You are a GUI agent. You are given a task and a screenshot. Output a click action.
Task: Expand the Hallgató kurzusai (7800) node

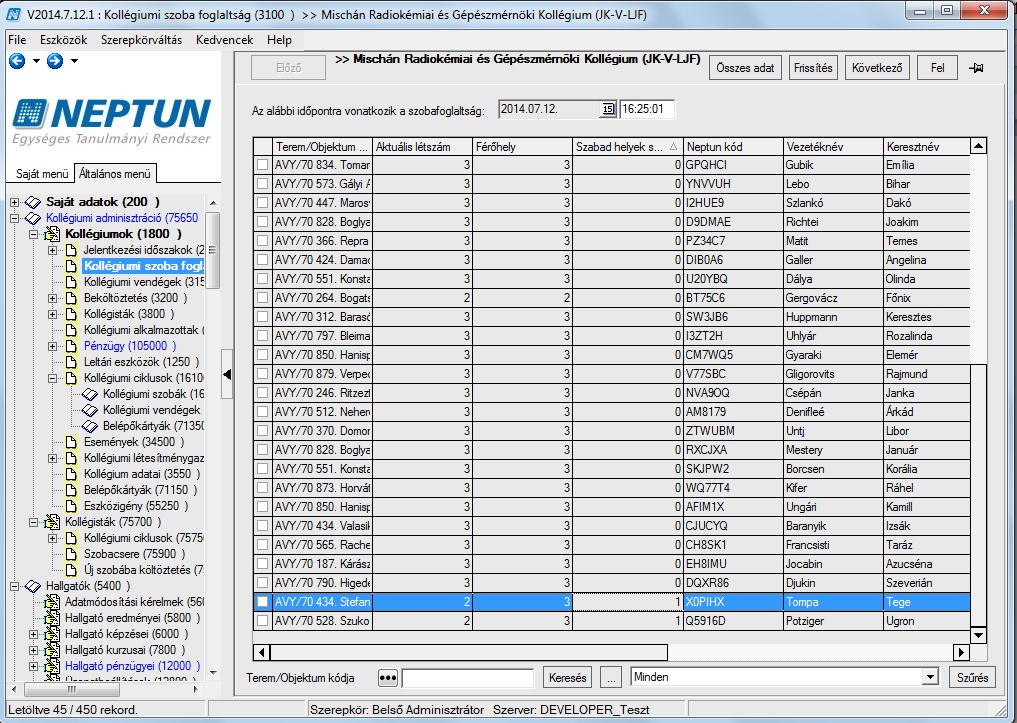click(34, 650)
